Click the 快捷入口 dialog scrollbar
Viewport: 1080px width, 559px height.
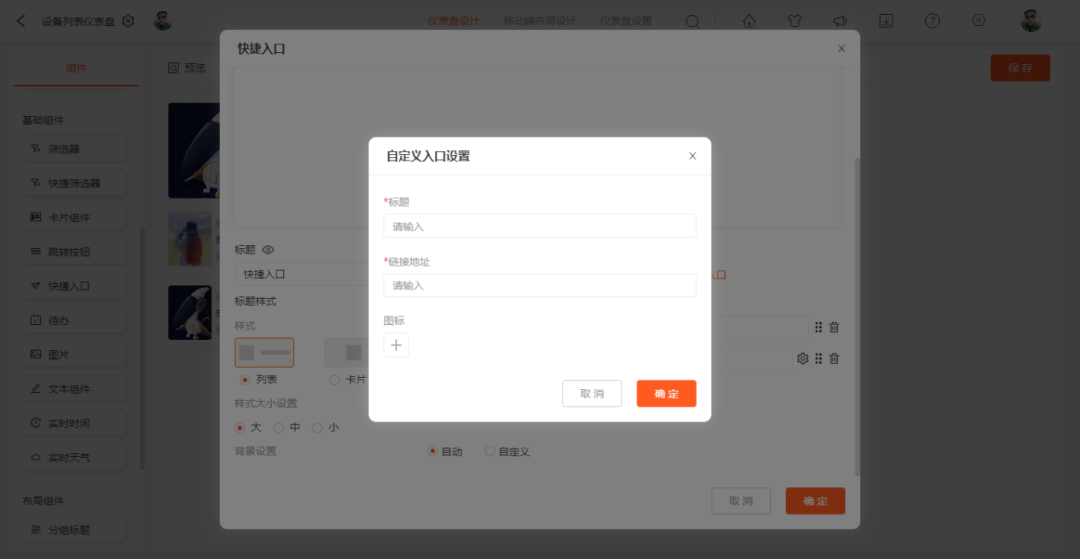point(857,317)
